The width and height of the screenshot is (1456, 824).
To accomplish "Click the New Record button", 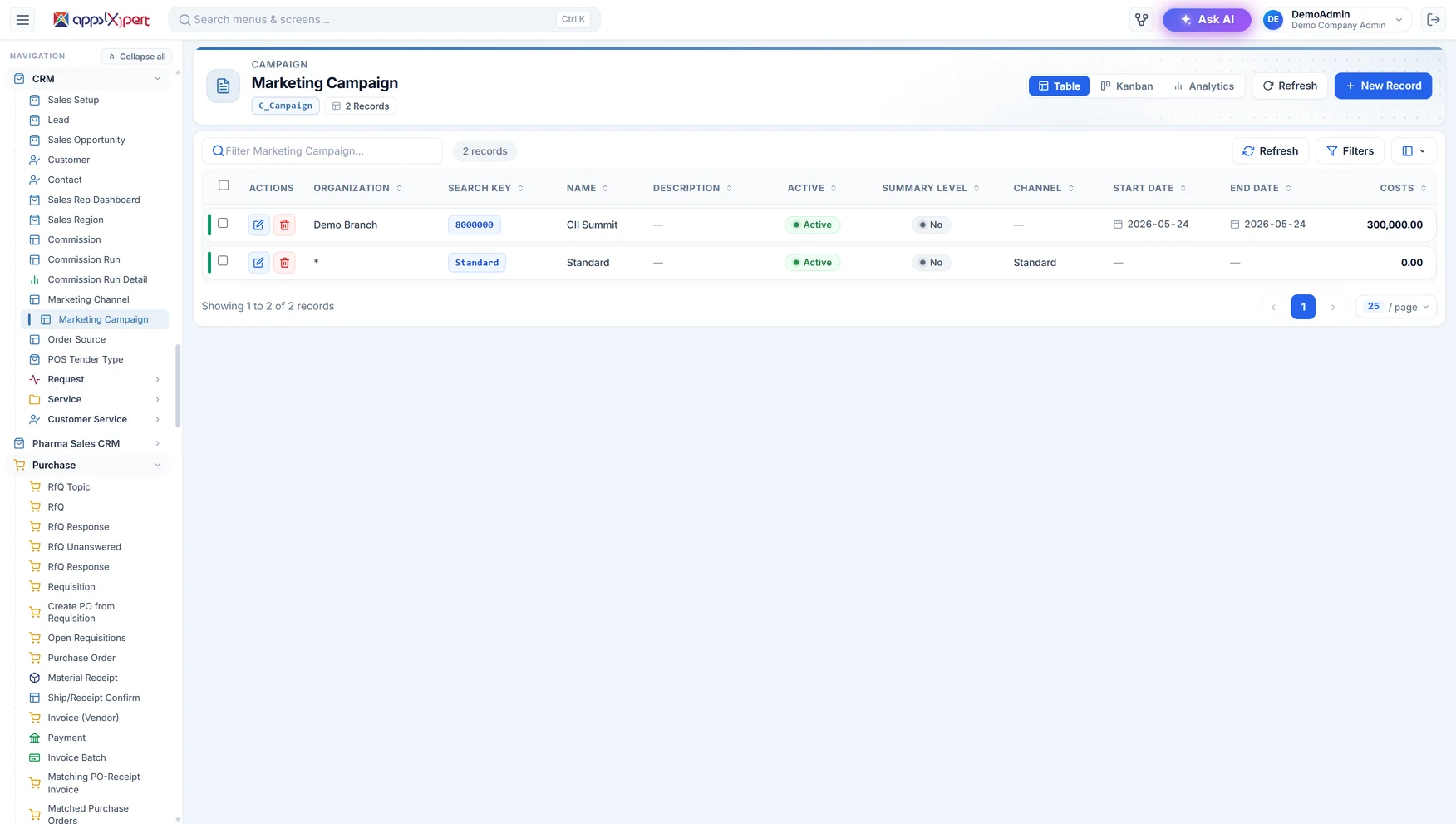I will [1383, 86].
